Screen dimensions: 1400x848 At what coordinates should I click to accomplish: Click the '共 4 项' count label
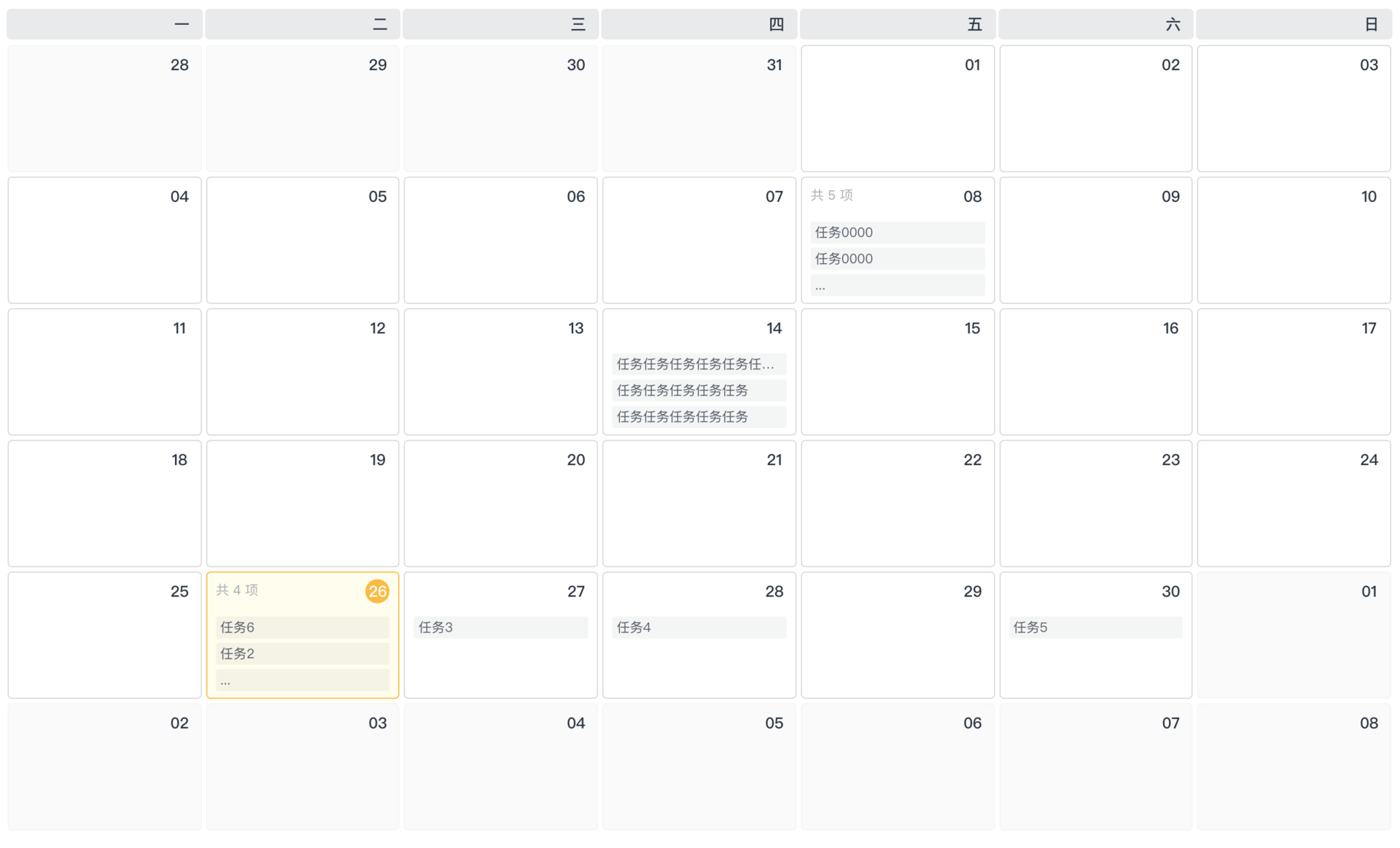pyautogui.click(x=237, y=590)
